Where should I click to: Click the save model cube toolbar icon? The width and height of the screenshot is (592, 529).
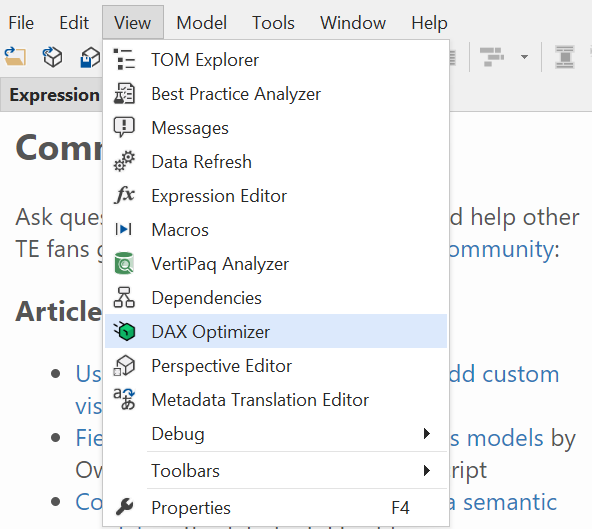[x=91, y=57]
